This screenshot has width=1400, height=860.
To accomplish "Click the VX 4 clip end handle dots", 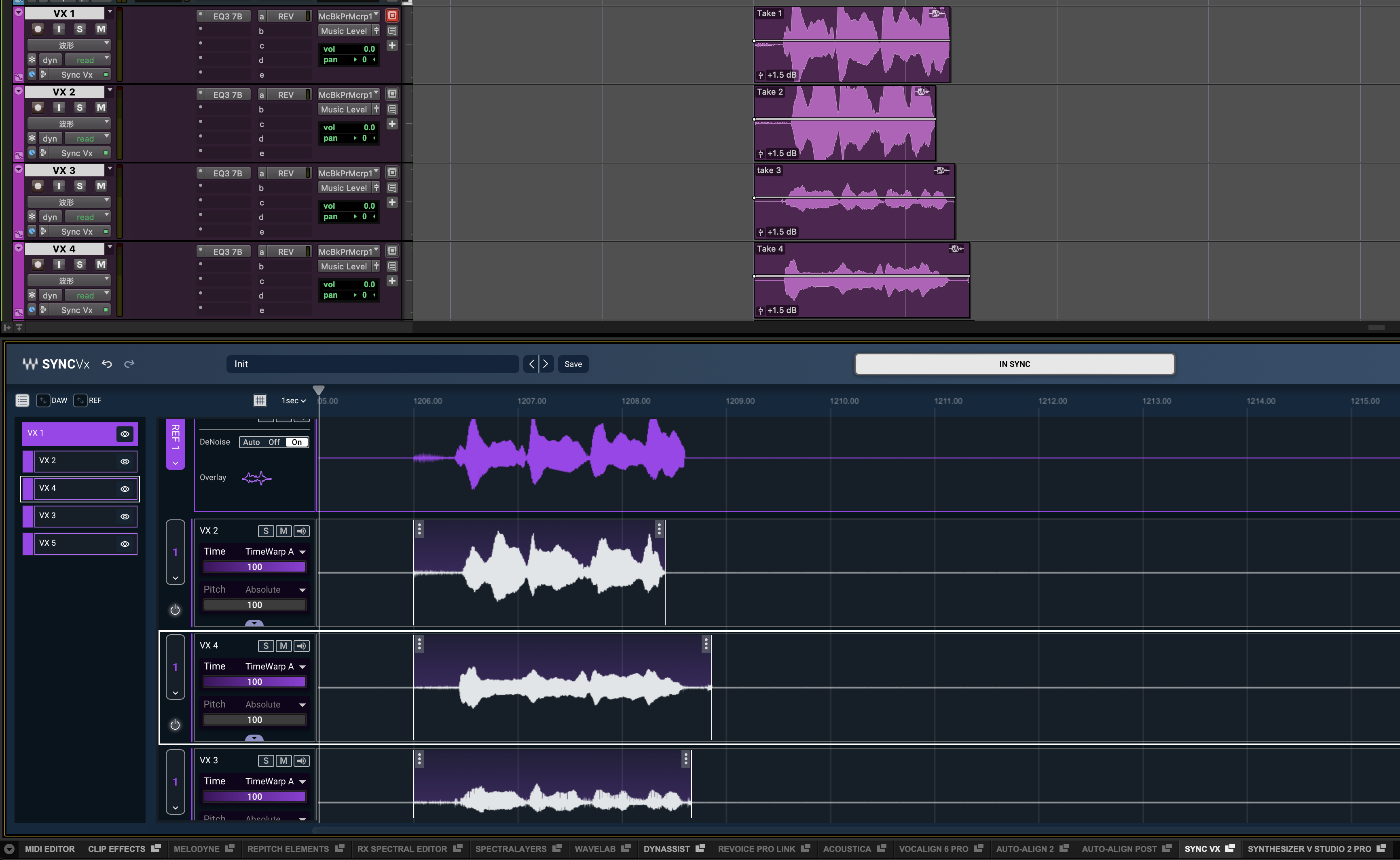I will tap(706, 644).
